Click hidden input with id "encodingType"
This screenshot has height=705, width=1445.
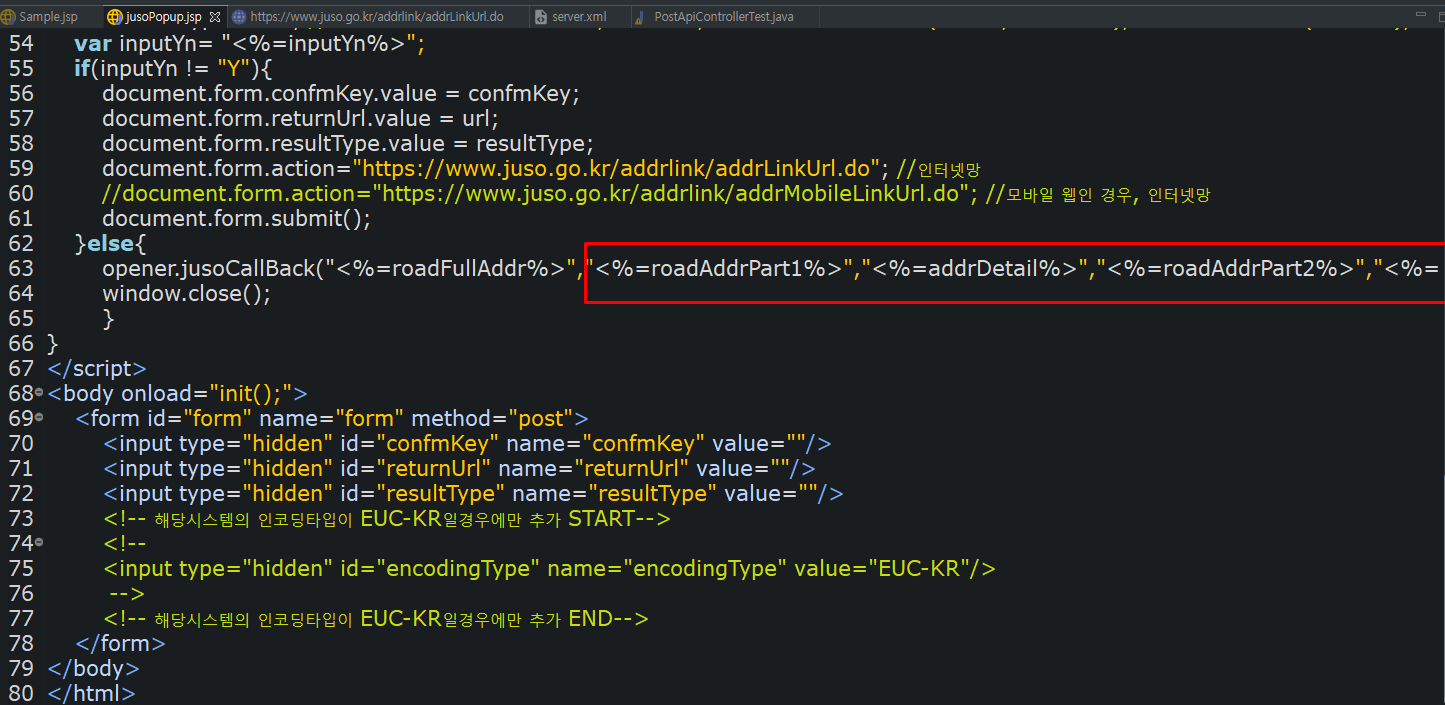pyautogui.click(x=549, y=568)
